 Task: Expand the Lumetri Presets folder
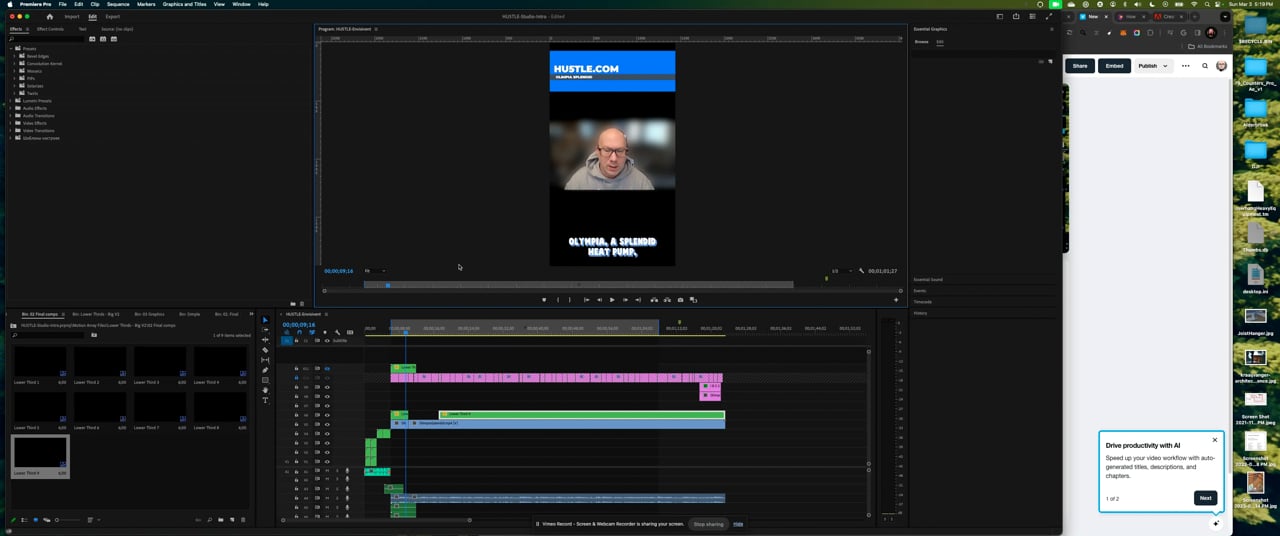[10, 101]
